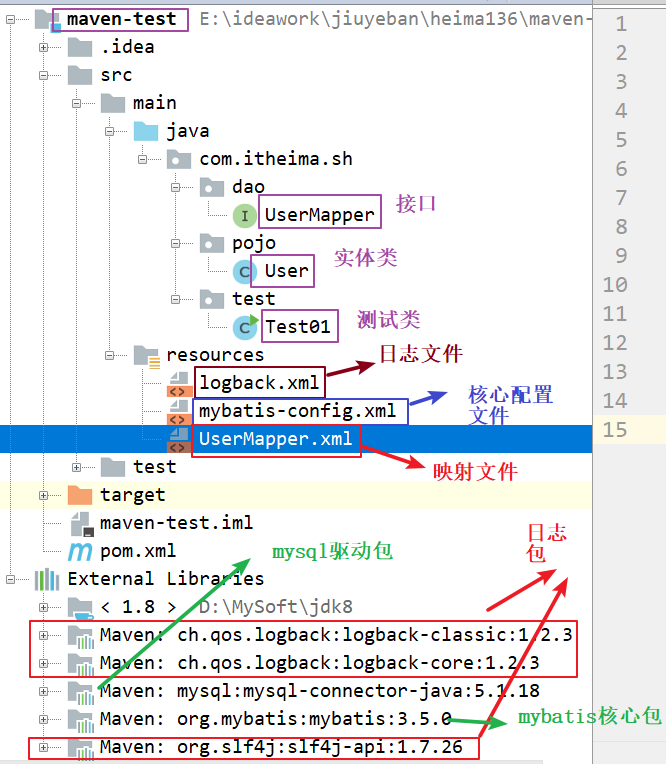Click line number 15 in editor gutter
The width and height of the screenshot is (666, 764).
coord(615,430)
